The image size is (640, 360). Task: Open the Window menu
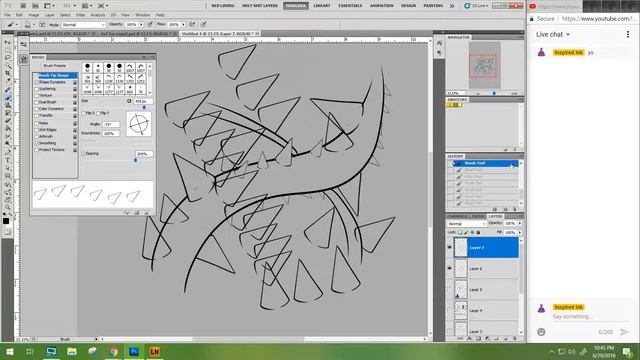pyautogui.click(x=142, y=15)
